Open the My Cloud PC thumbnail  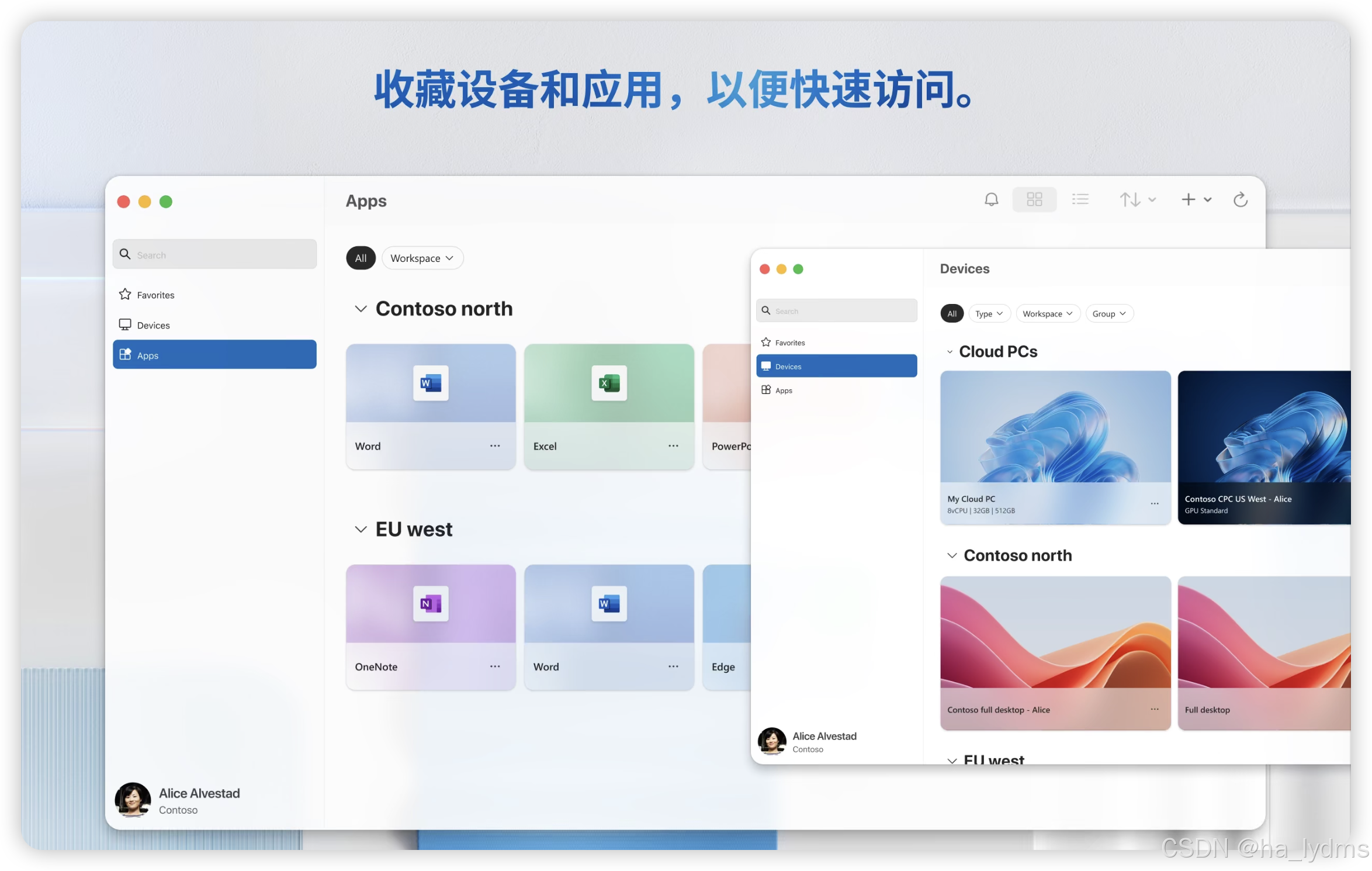pos(1055,427)
